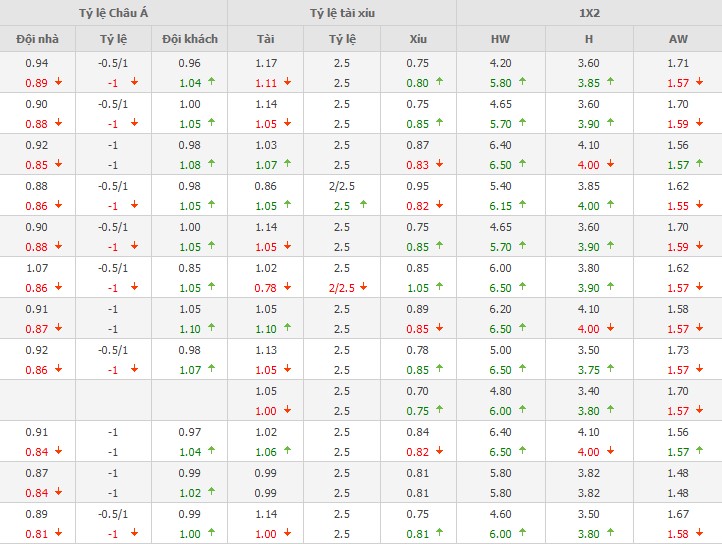This screenshot has width=722, height=544.
Task: Click the down arrow beside red 2/2.5
Action: pyautogui.click(x=363, y=287)
